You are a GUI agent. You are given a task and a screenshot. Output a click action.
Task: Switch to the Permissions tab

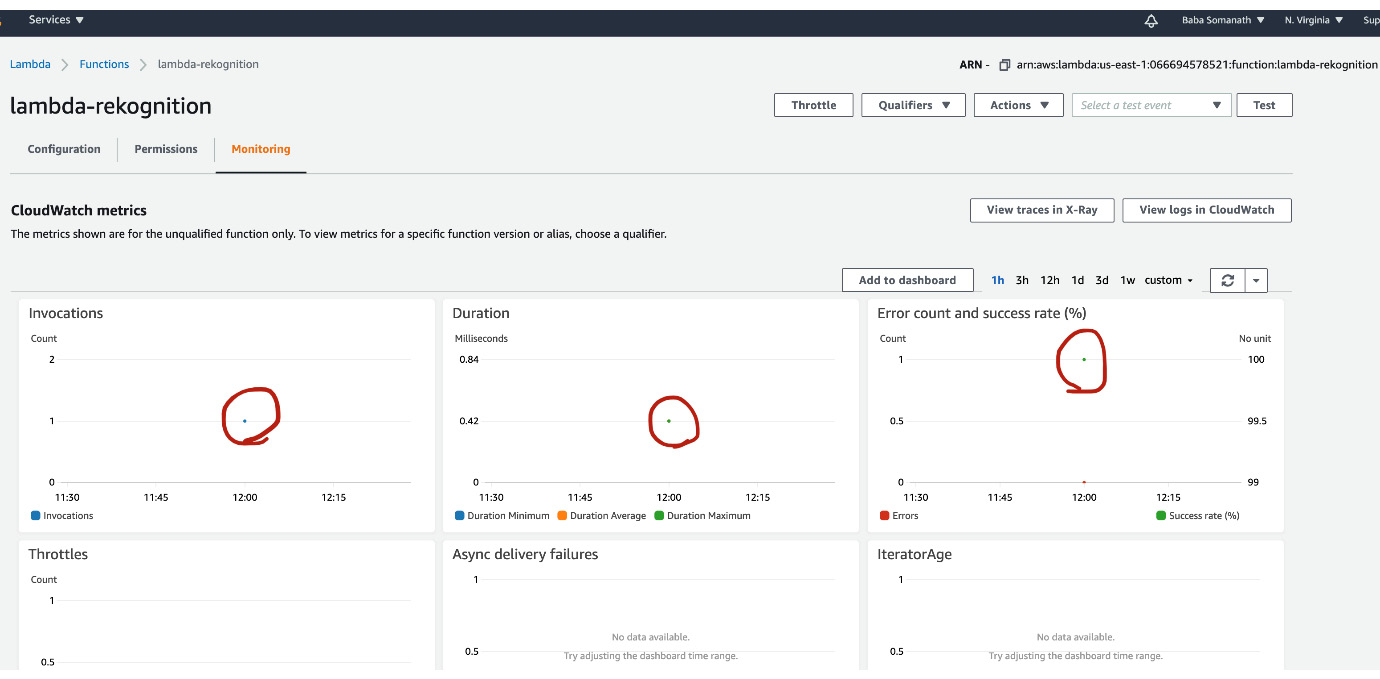[x=166, y=149]
